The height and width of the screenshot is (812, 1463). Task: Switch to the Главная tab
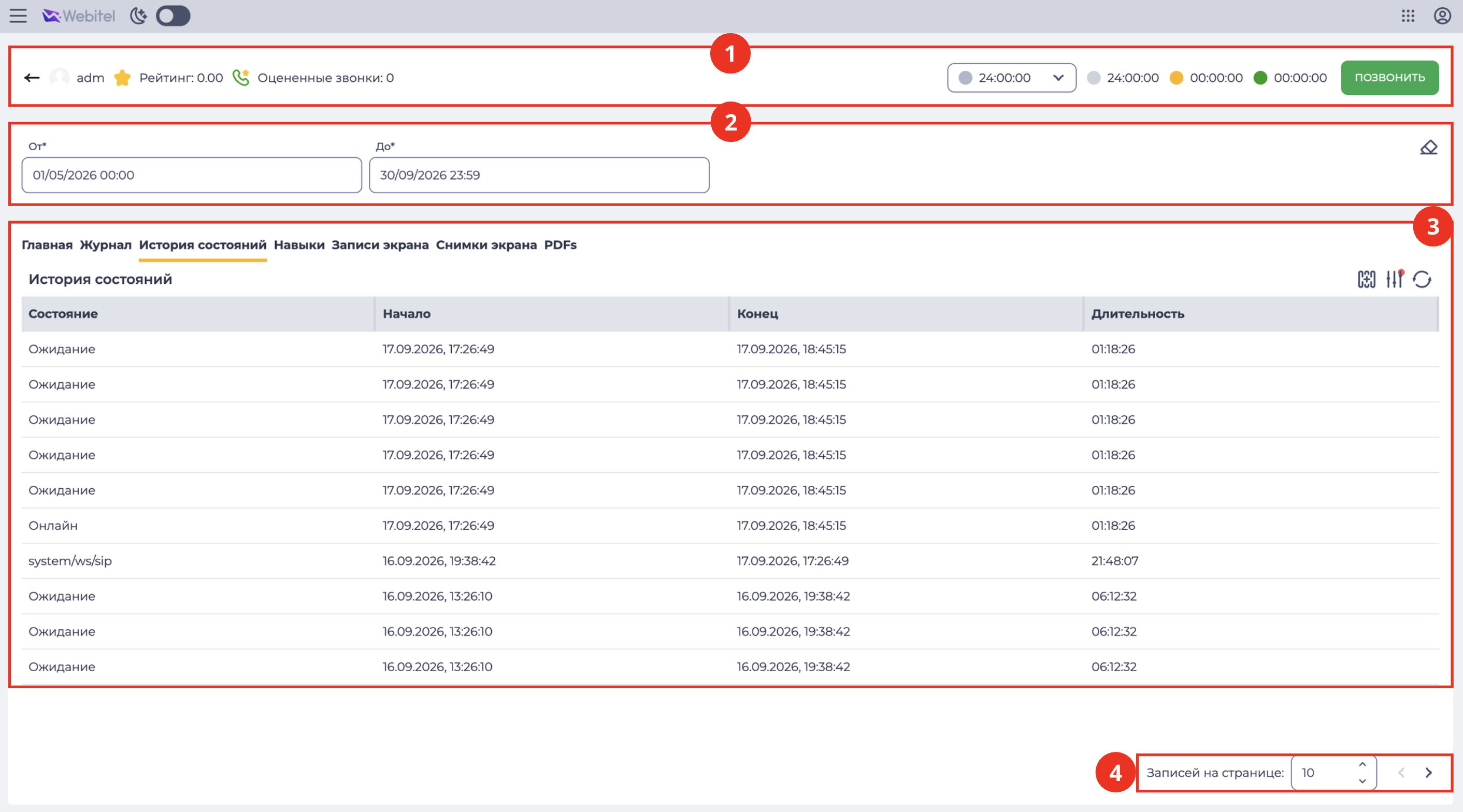[x=47, y=245]
